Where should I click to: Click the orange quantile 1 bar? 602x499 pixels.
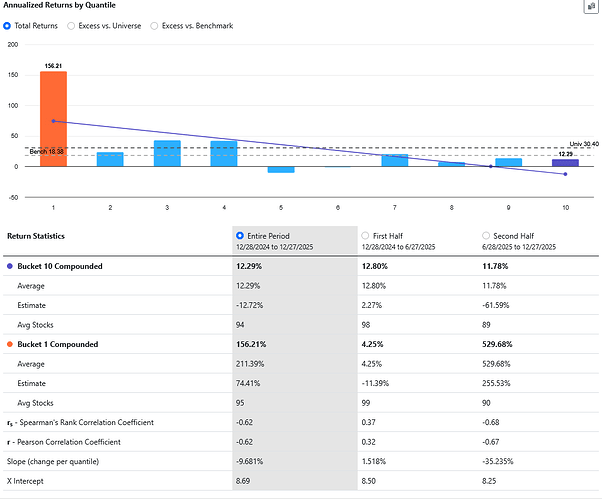pos(53,119)
